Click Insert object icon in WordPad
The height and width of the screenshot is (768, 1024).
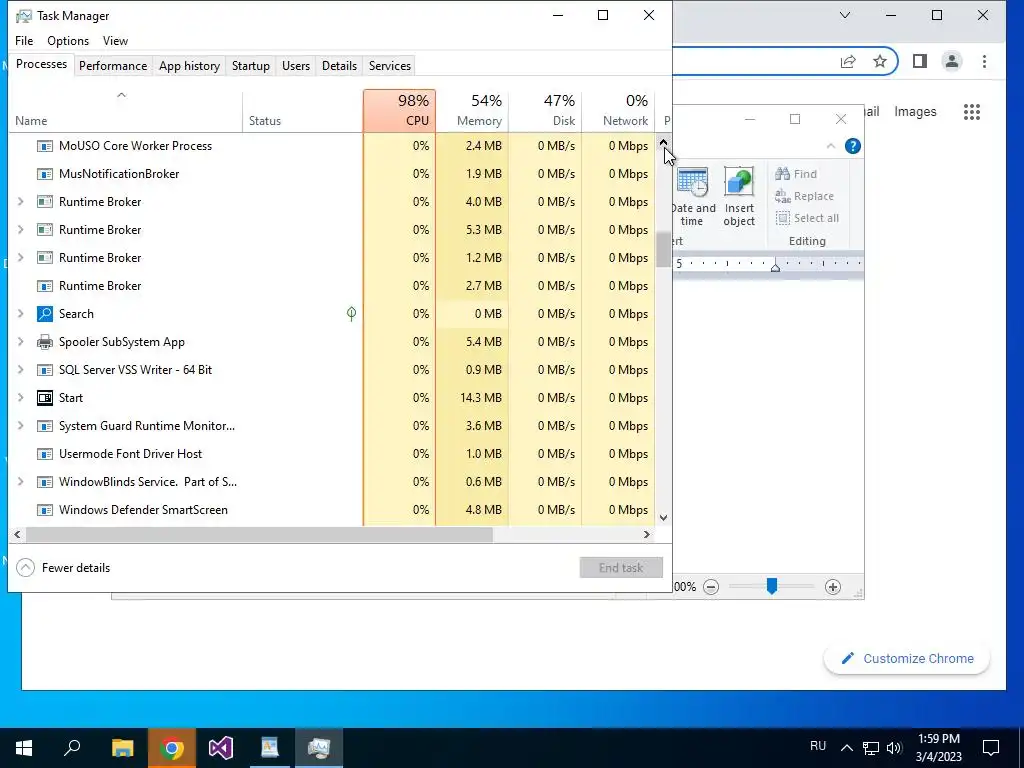[739, 182]
